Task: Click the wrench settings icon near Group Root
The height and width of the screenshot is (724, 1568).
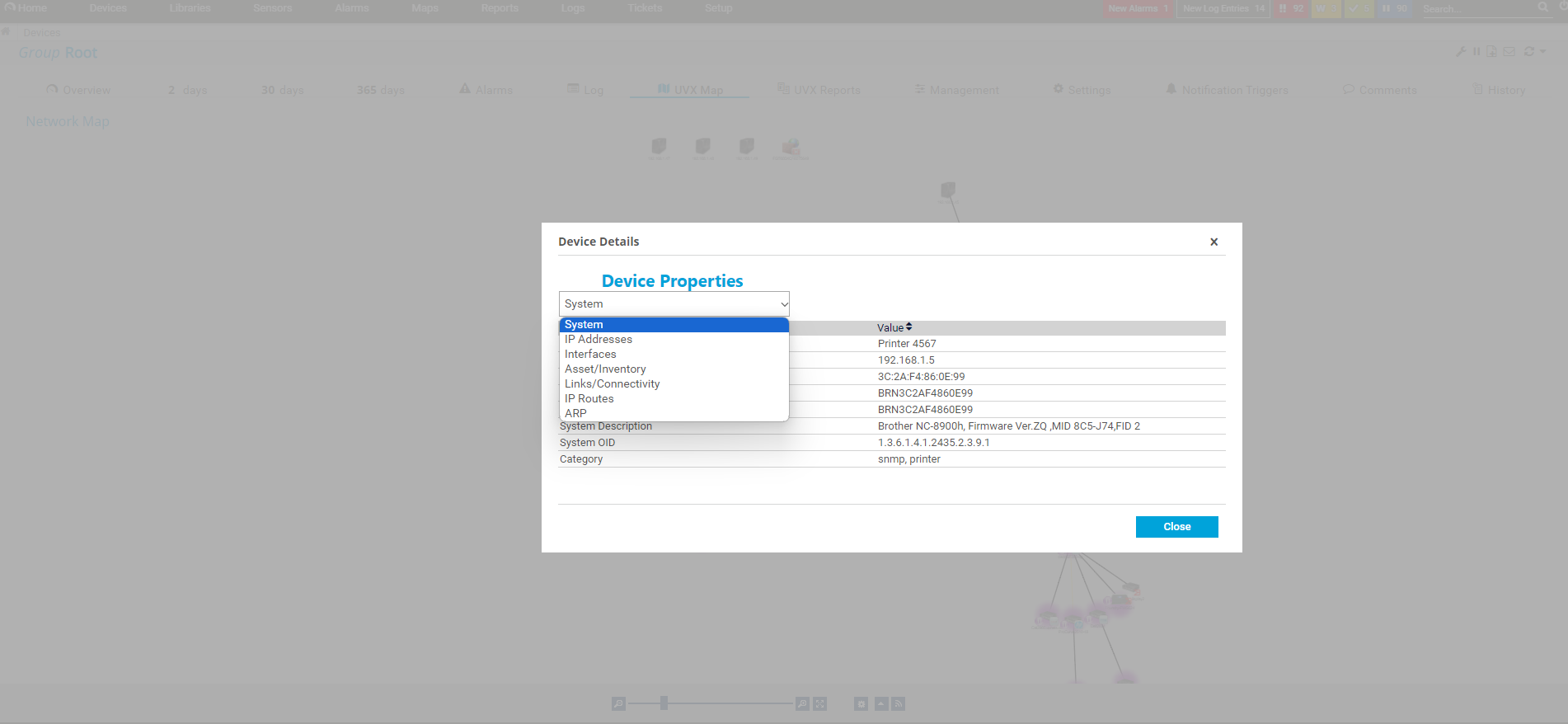Action: coord(1461,51)
